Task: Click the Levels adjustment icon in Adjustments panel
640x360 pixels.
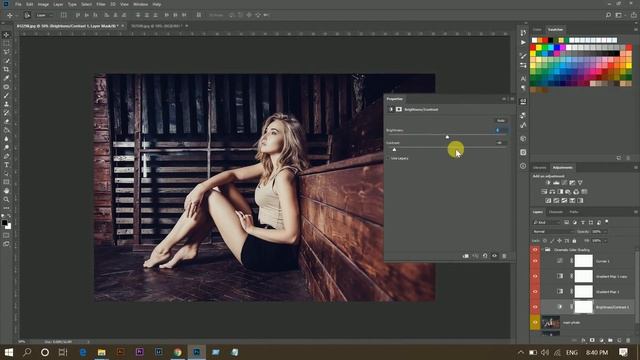Action: point(556,183)
